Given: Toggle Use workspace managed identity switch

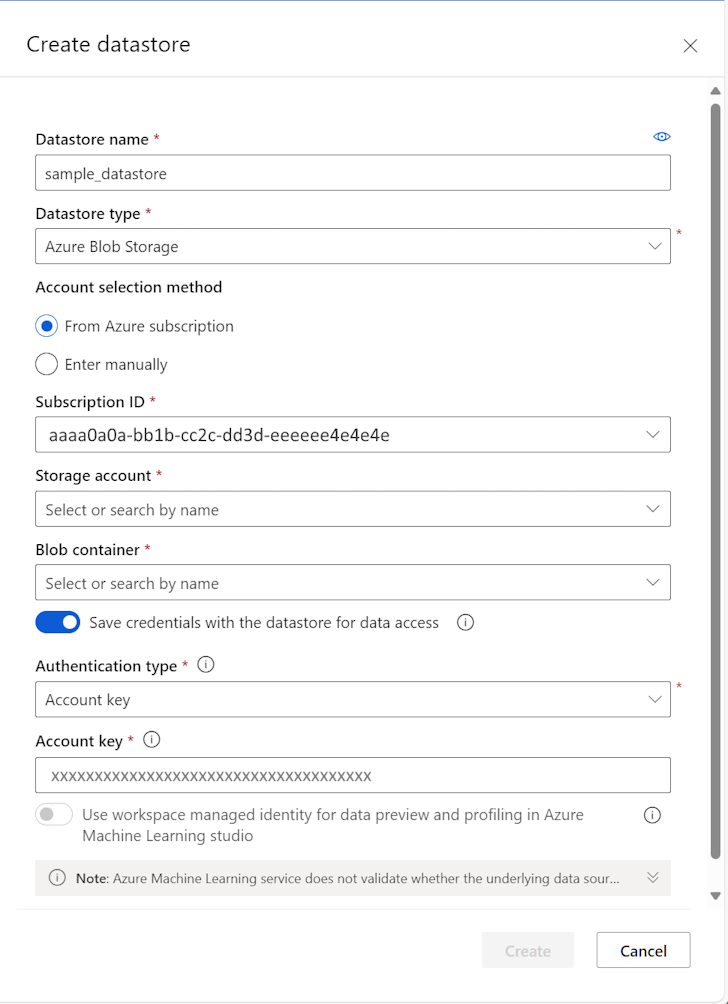Looking at the screenshot, I should coord(54,815).
